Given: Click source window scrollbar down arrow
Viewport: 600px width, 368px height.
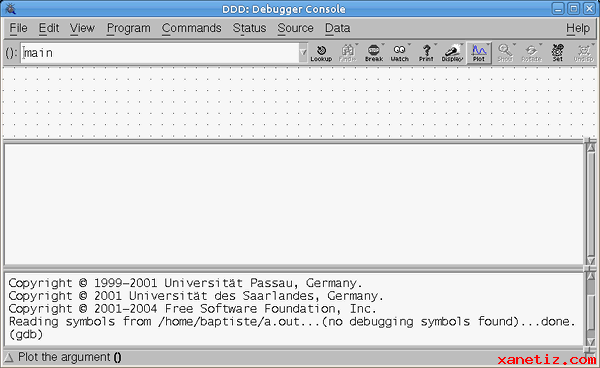Looking at the screenshot, I should click(x=591, y=261).
